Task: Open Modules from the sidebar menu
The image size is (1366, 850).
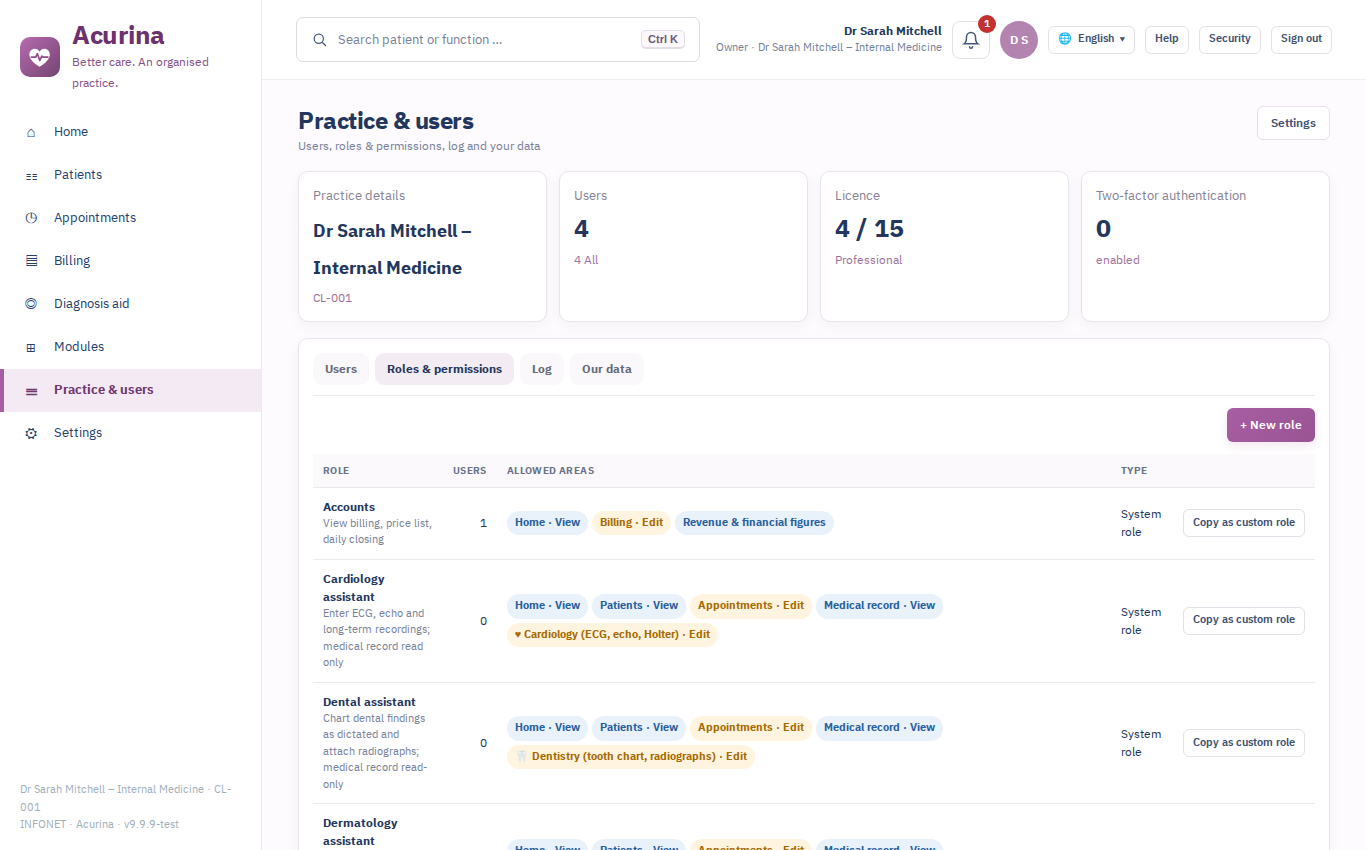Action: point(131,347)
